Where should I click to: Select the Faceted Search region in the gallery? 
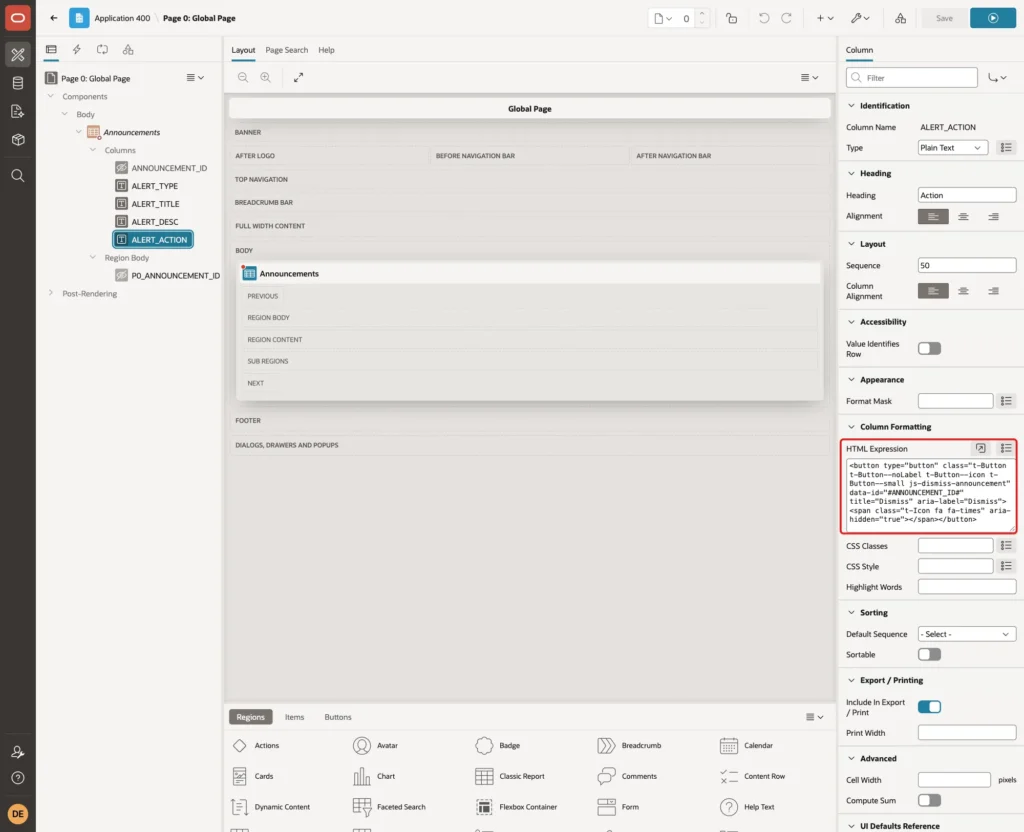point(389,807)
